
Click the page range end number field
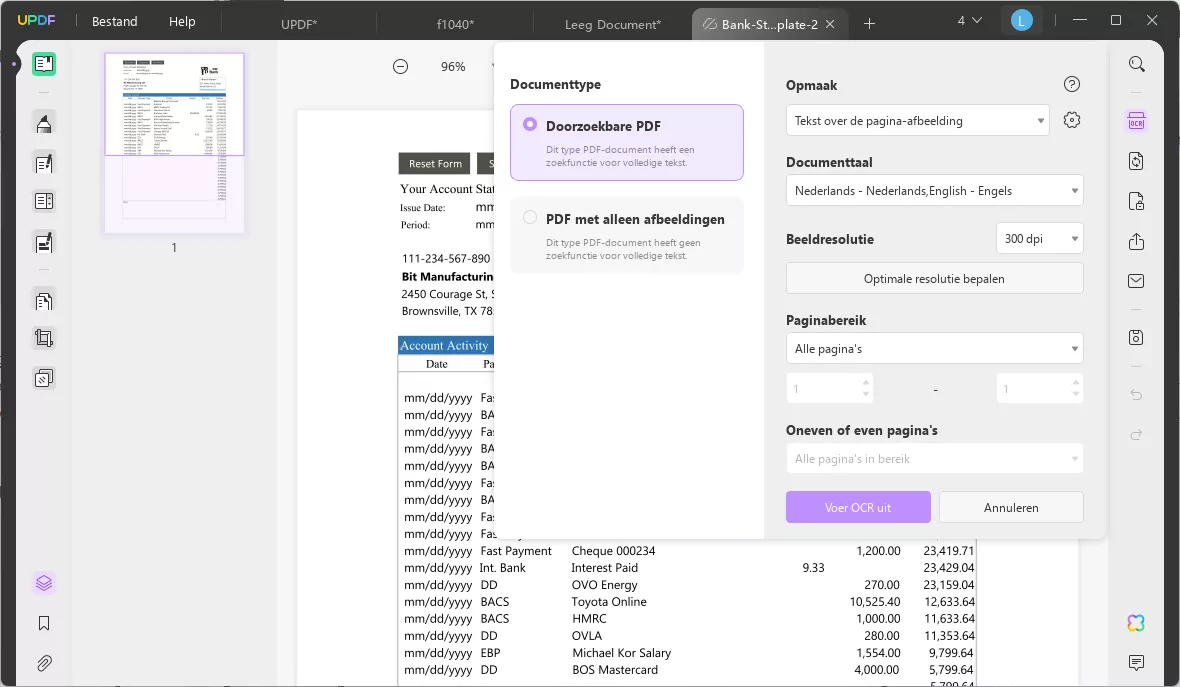click(1039, 388)
